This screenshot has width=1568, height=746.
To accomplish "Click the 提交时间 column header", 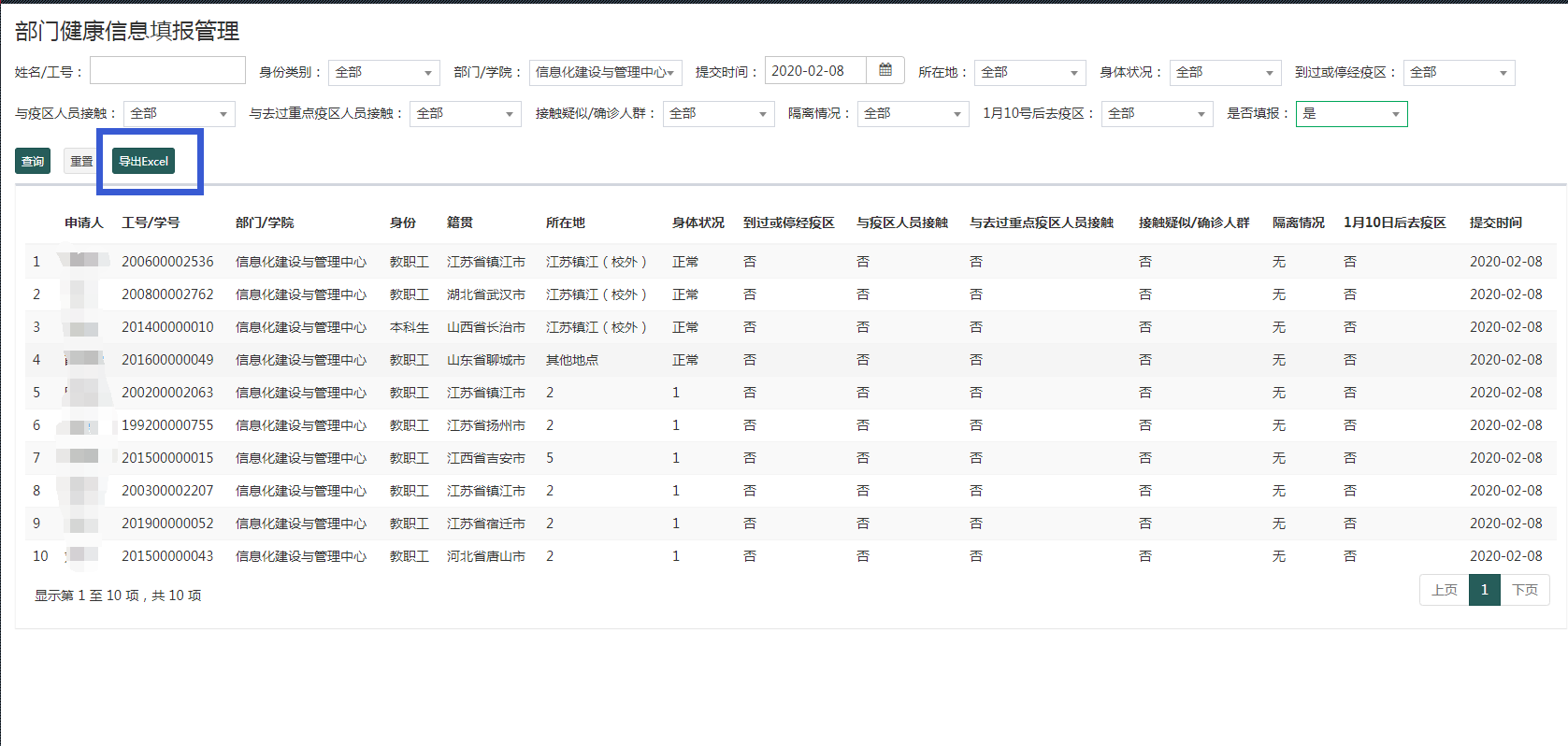I will 1495,222.
